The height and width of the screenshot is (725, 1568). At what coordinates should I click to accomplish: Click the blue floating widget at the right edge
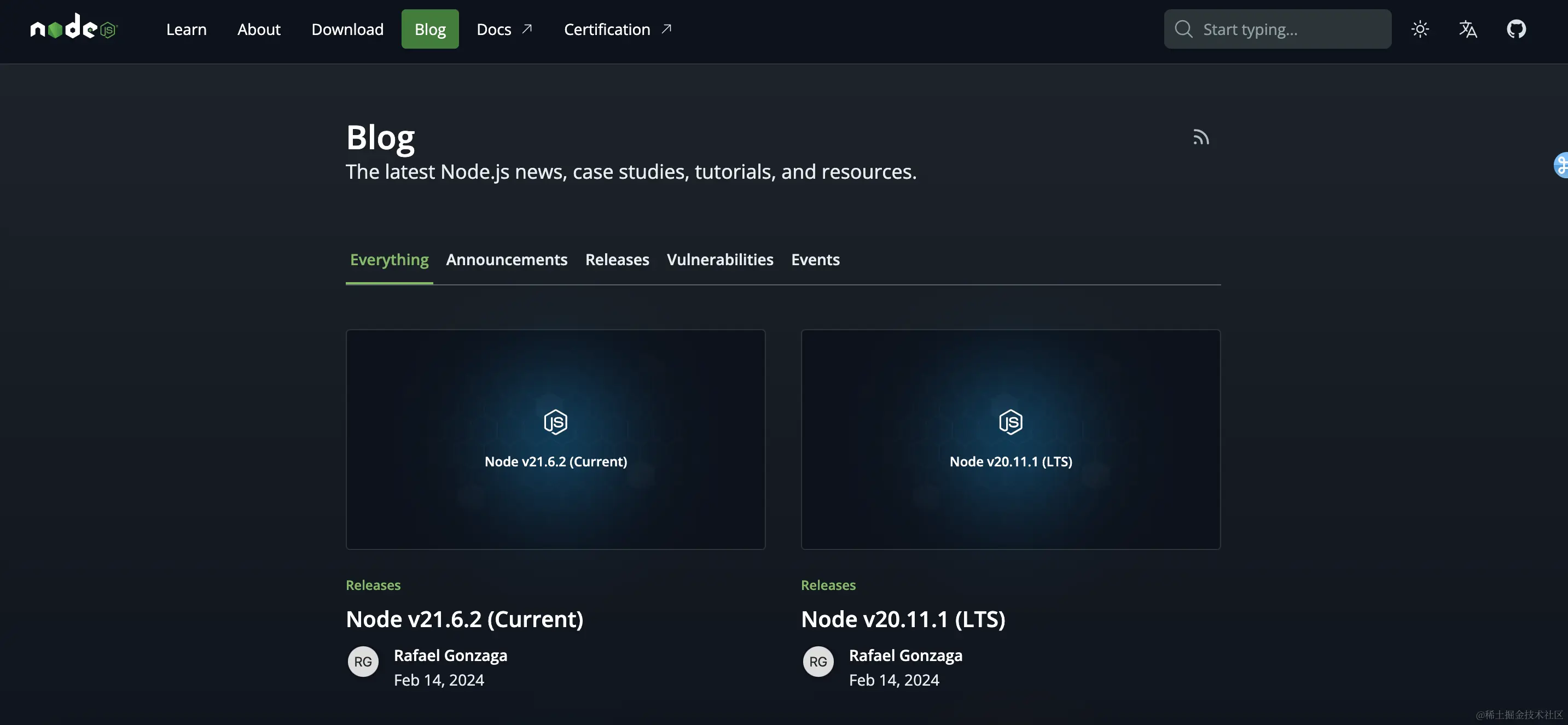click(x=1561, y=165)
